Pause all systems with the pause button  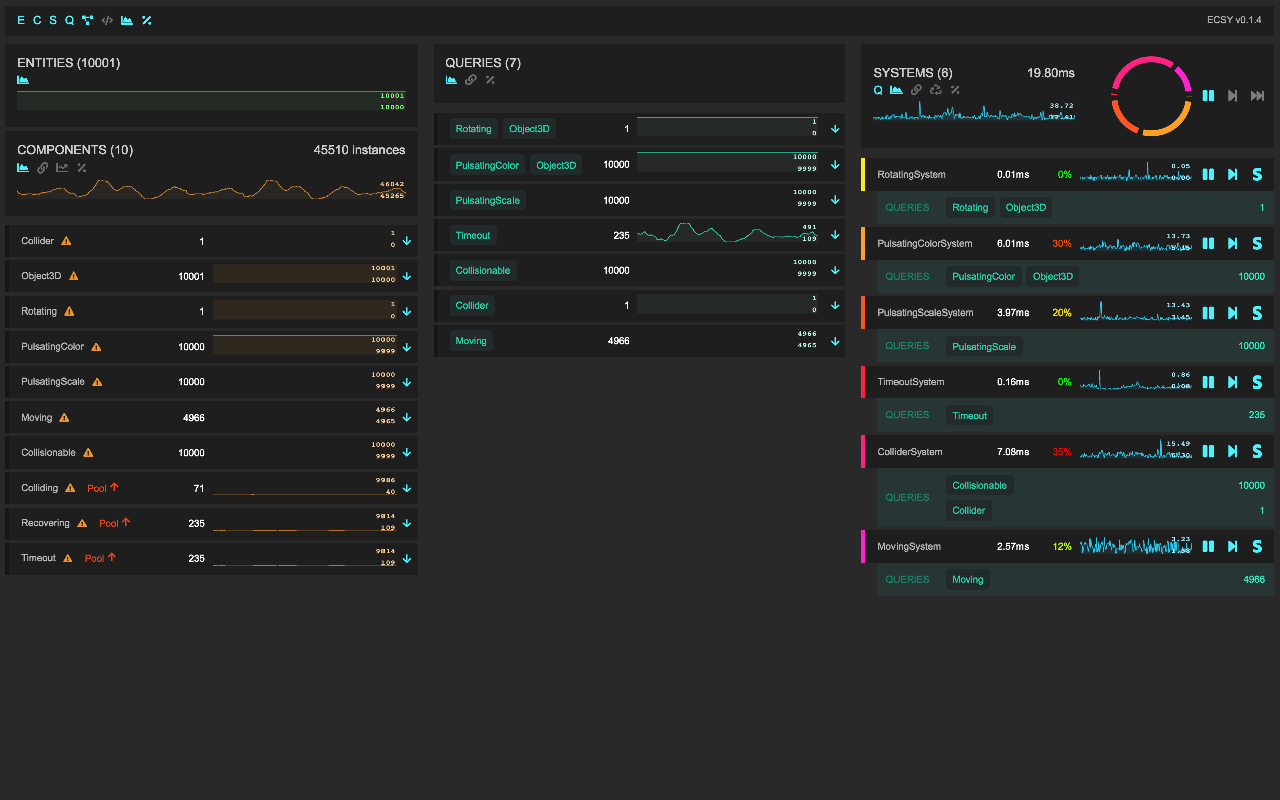(1208, 95)
